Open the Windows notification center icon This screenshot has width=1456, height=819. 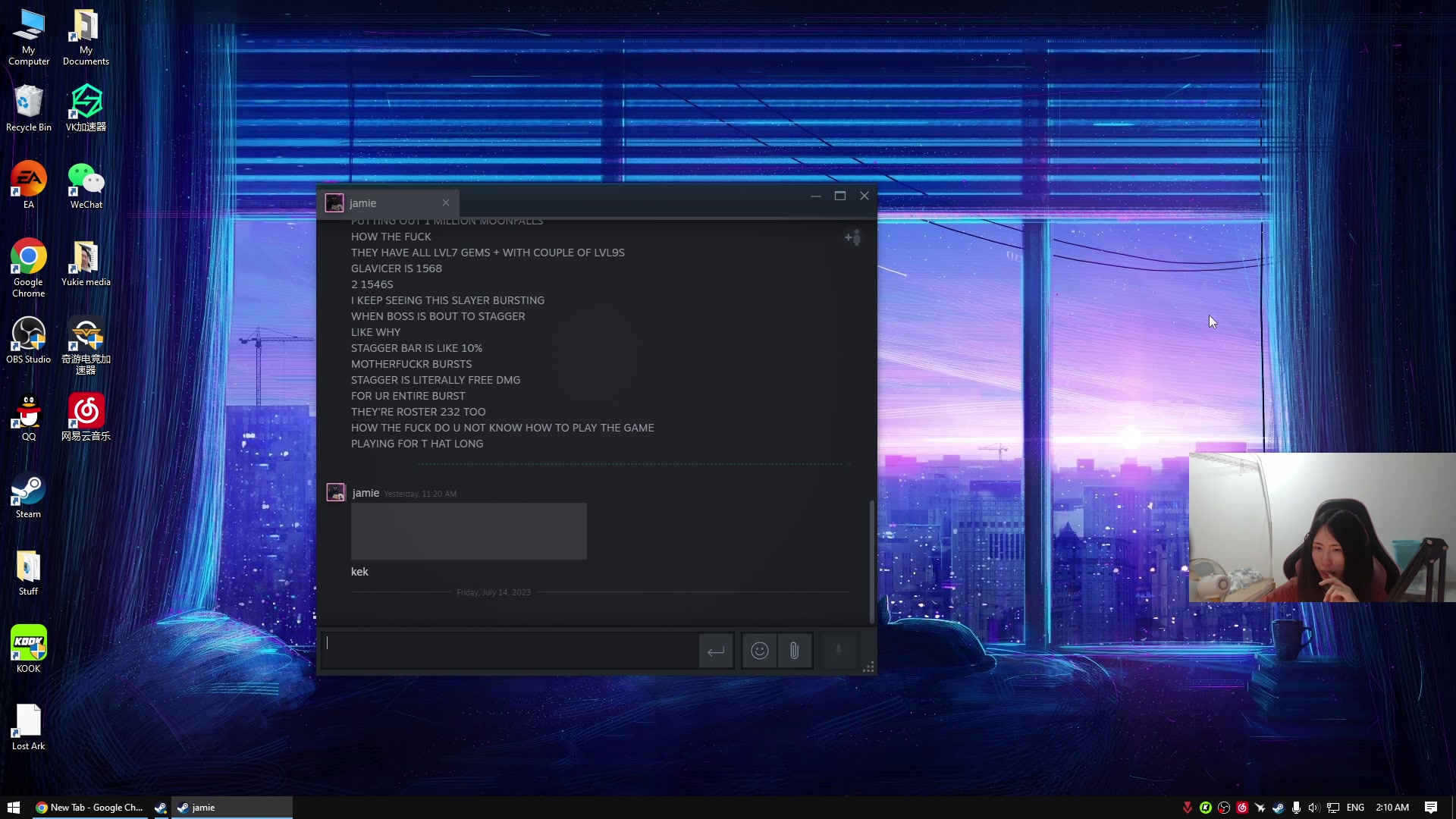[x=1430, y=808]
